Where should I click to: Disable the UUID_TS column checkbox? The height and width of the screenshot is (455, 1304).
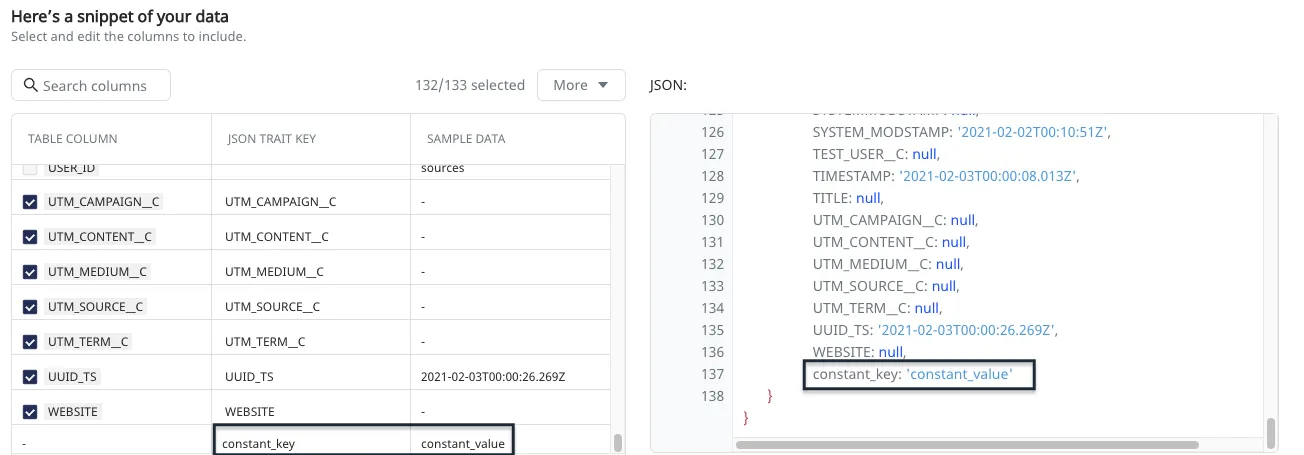click(x=30, y=377)
